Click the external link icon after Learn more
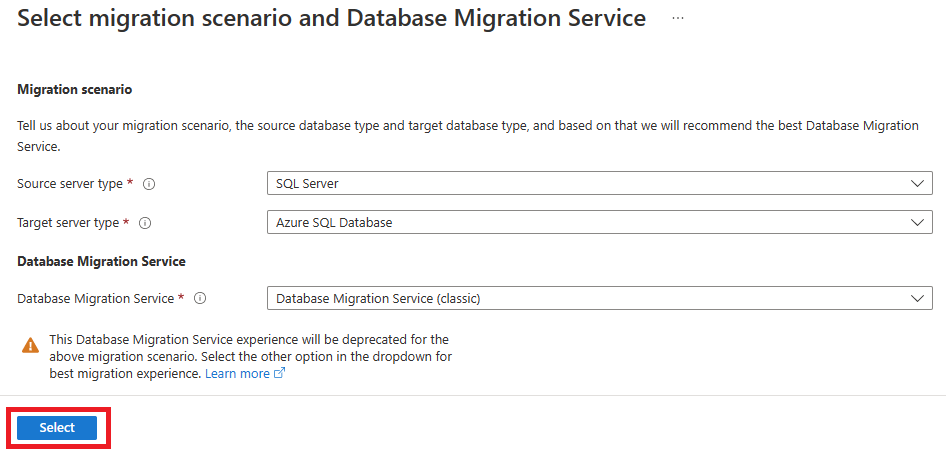The width and height of the screenshot is (946, 453). pyautogui.click(x=279, y=373)
